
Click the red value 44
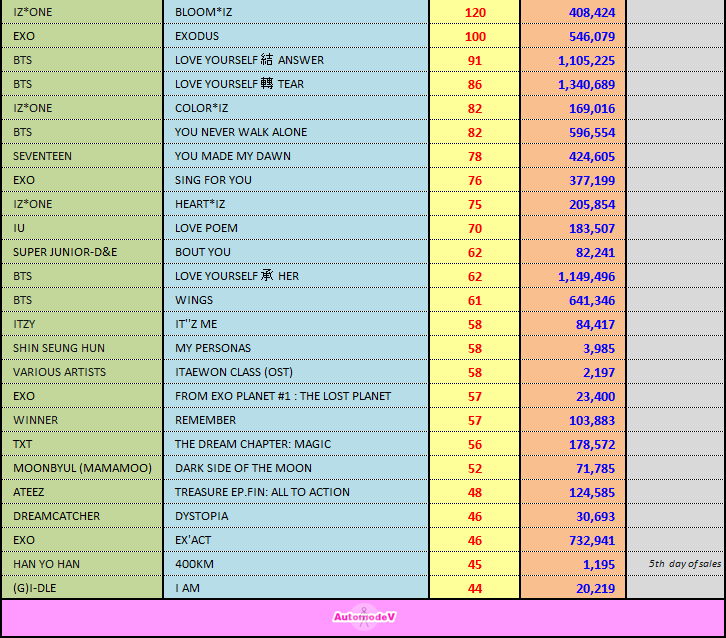[x=475, y=589]
